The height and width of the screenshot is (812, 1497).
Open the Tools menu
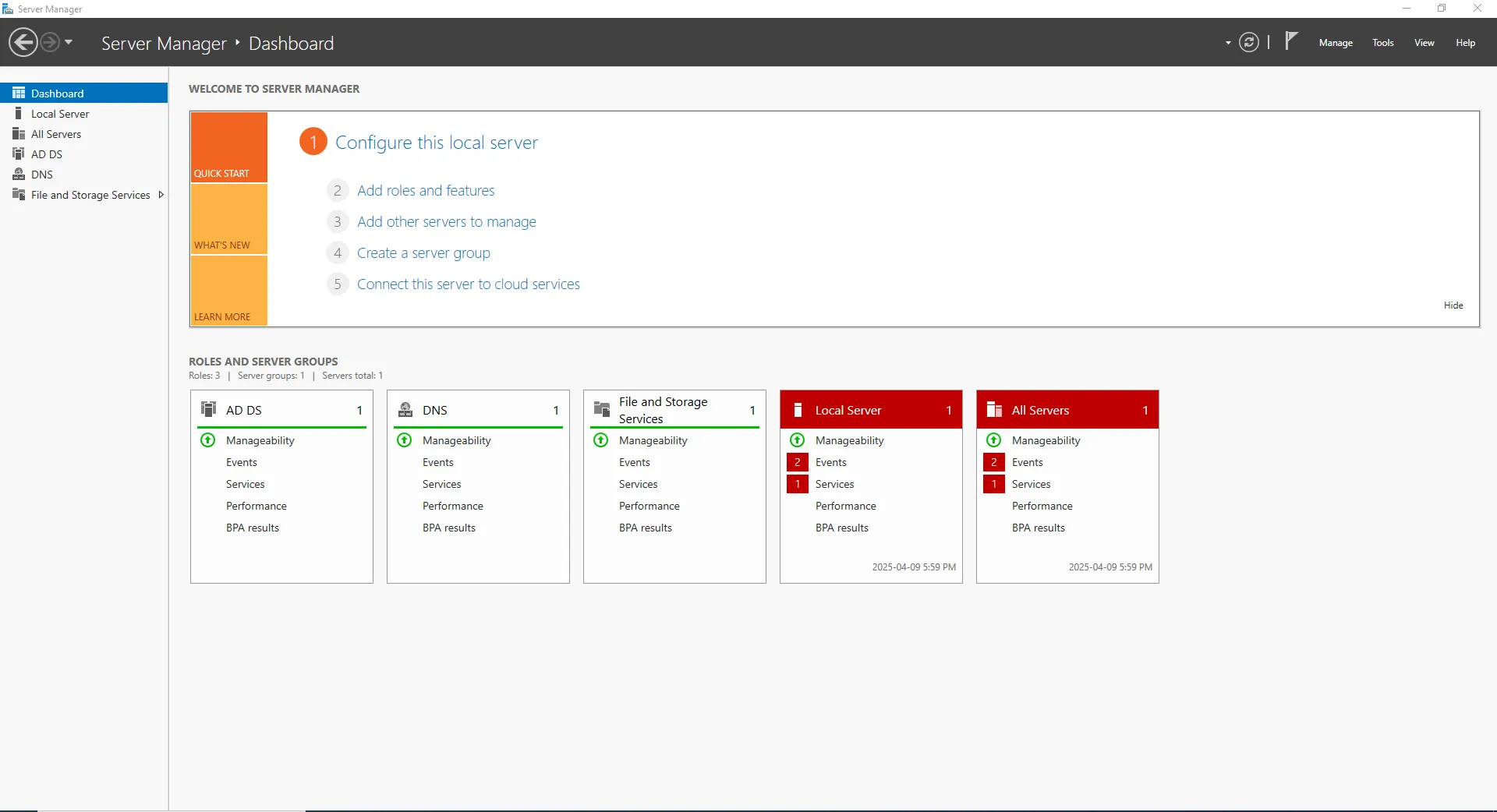1383,43
